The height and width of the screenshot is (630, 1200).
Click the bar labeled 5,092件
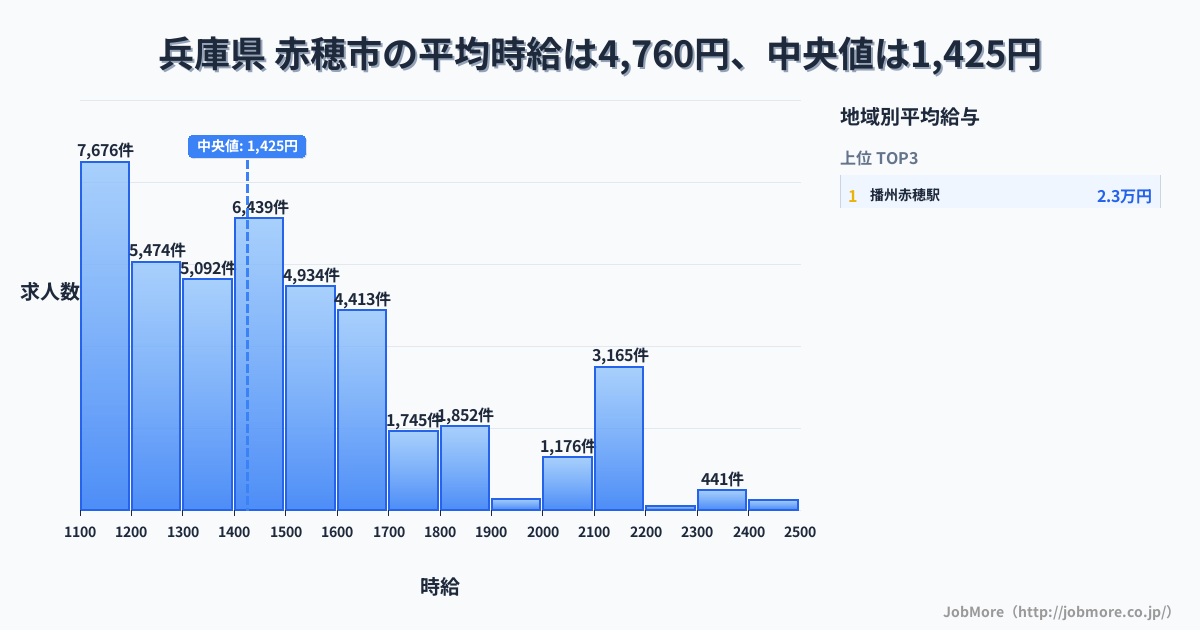click(x=207, y=394)
